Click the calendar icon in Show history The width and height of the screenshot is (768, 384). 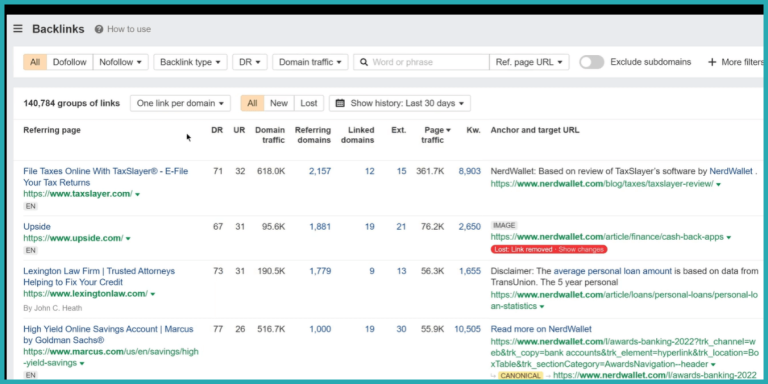pyautogui.click(x=340, y=103)
